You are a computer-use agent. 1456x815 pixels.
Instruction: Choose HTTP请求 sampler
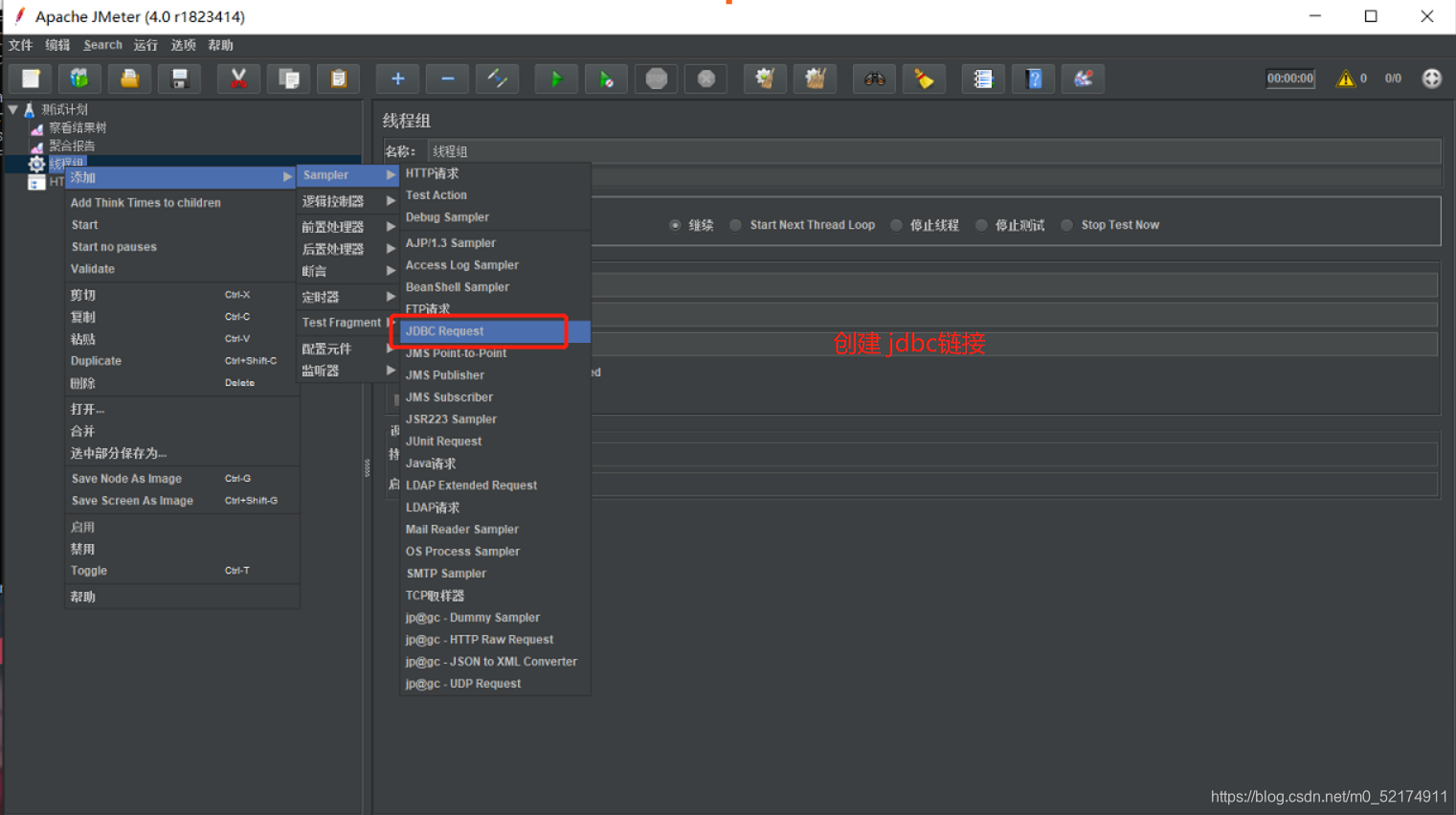[x=495, y=173]
